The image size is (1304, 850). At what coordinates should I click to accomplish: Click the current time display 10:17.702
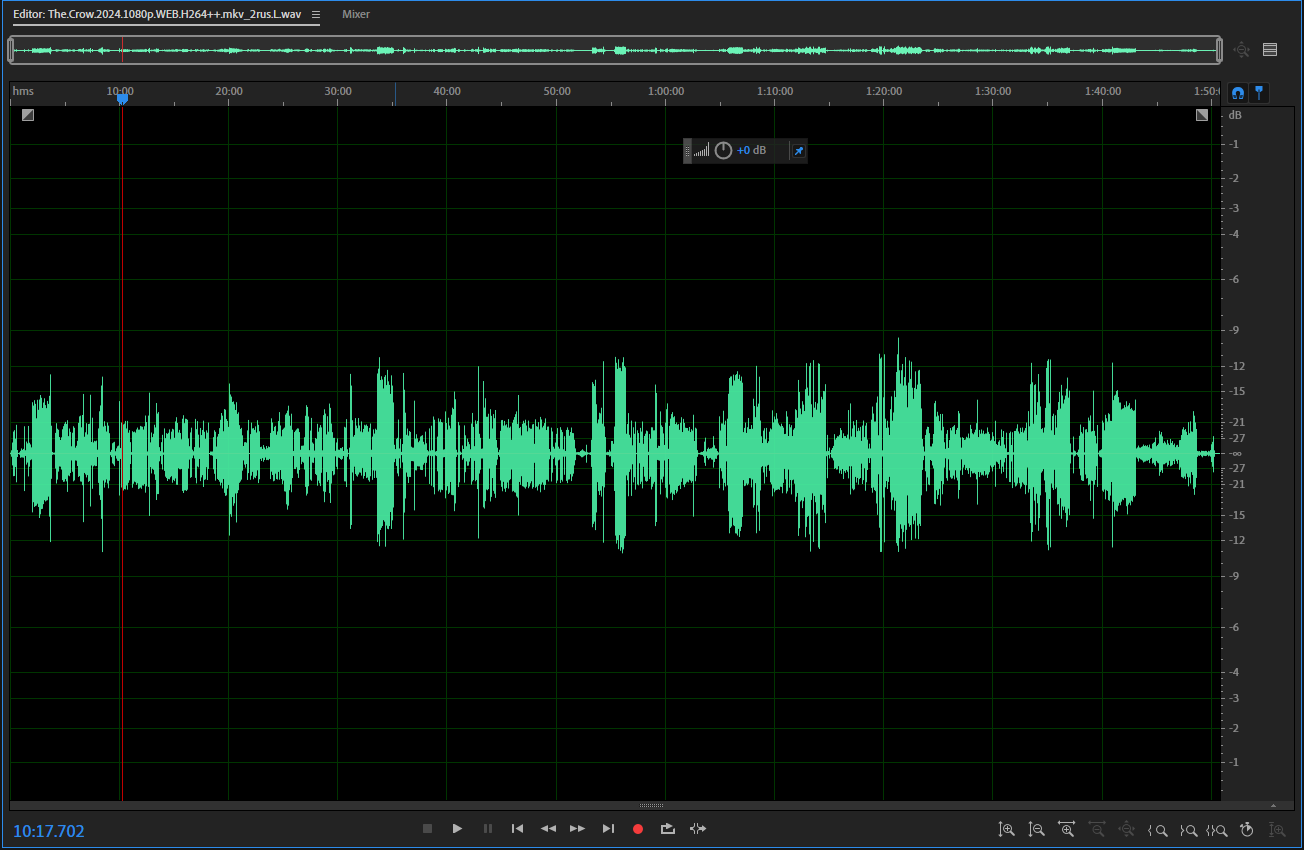tap(49, 831)
